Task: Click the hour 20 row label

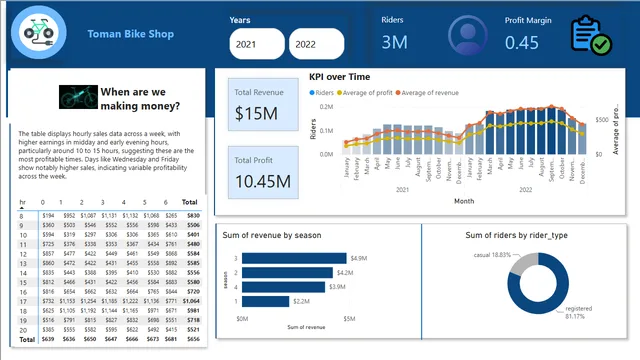Action: tap(23, 330)
